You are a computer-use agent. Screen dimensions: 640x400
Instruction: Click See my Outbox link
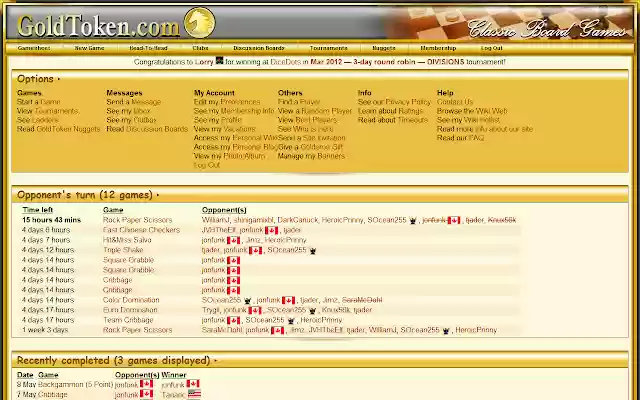(131, 120)
